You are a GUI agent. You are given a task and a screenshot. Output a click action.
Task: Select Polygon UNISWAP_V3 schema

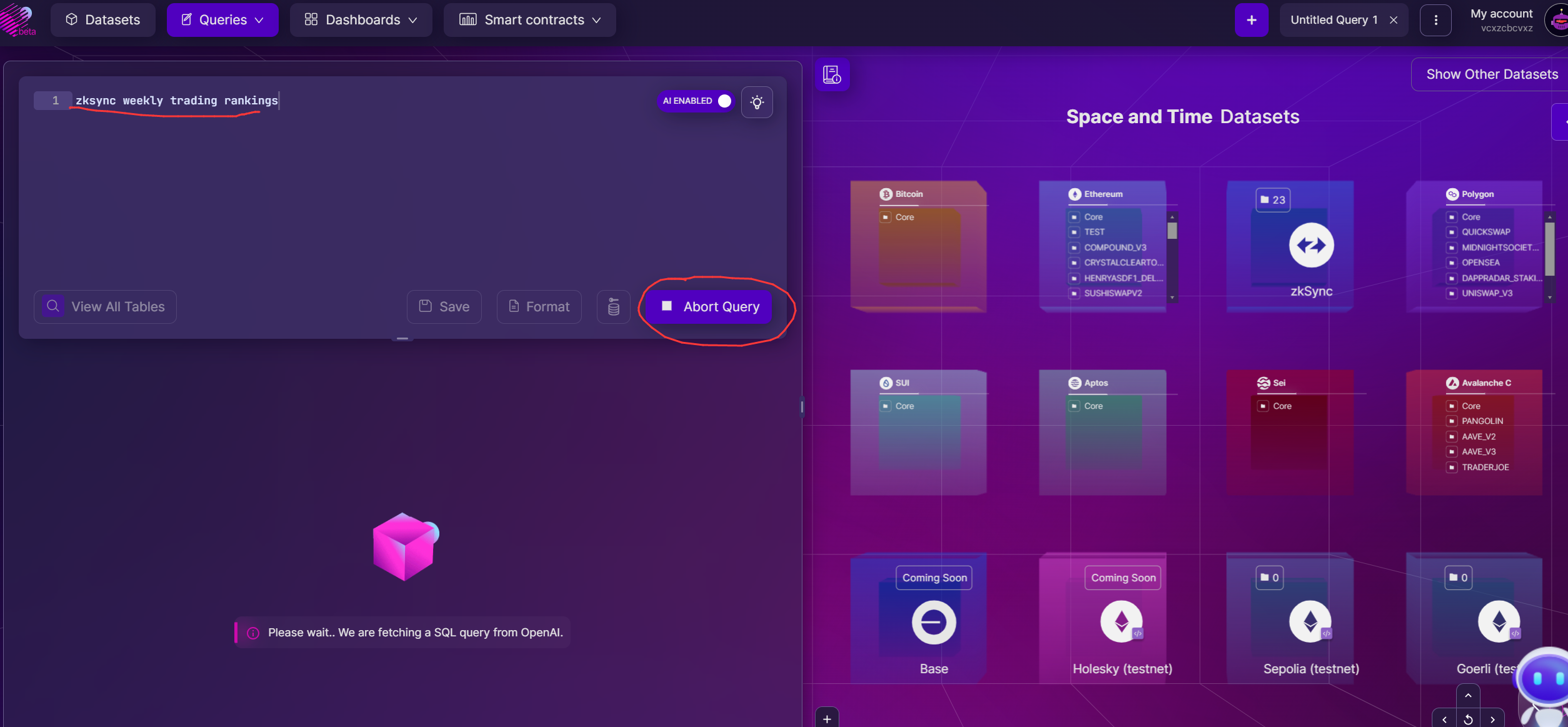coord(1481,293)
